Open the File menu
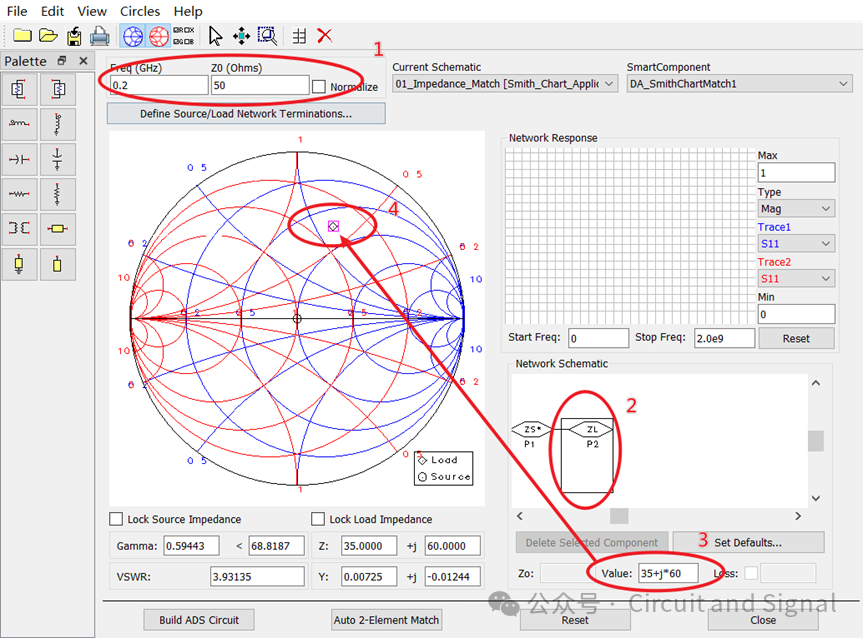Viewport: 863px width, 638px height. [x=17, y=11]
